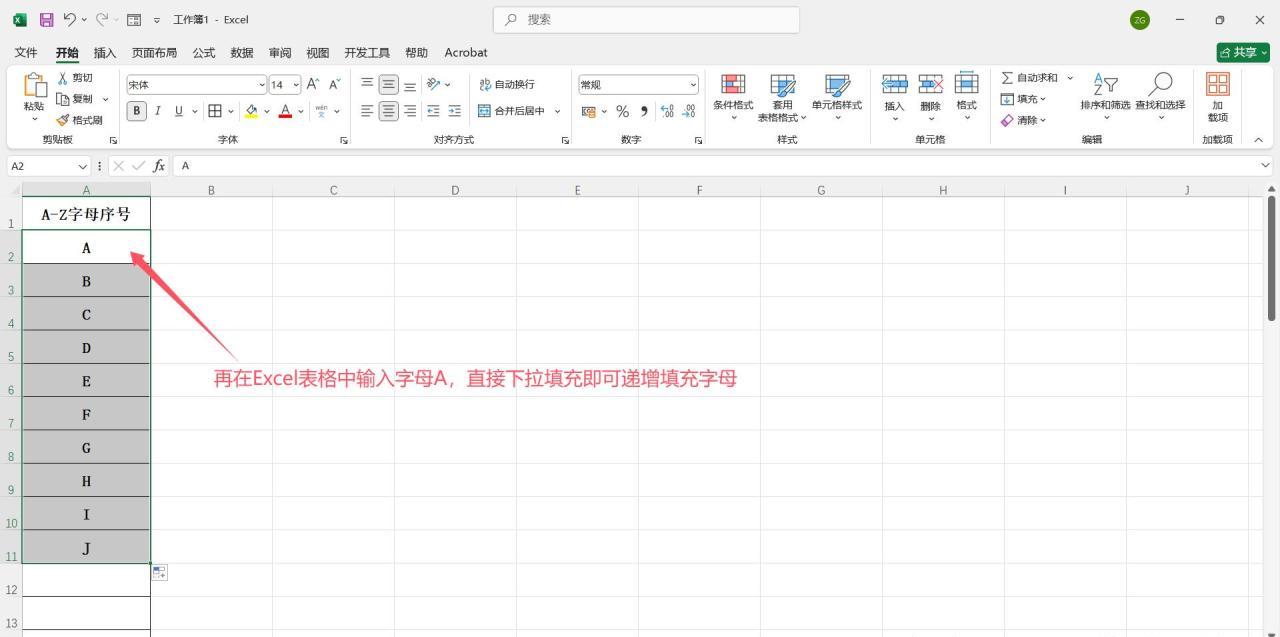Image resolution: width=1280 pixels, height=637 pixels.
Task: Switch to the 插入 Insert tab
Action: [104, 52]
